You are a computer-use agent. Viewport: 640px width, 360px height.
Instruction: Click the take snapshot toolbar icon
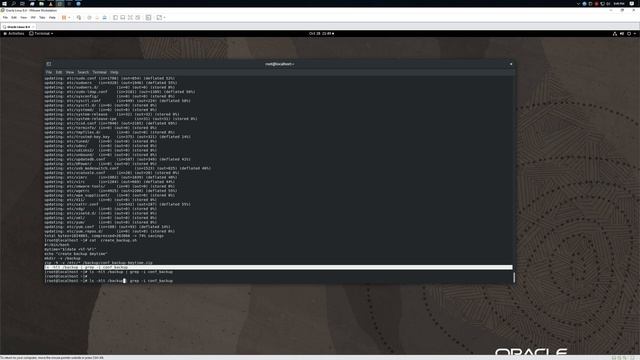coord(89,18)
